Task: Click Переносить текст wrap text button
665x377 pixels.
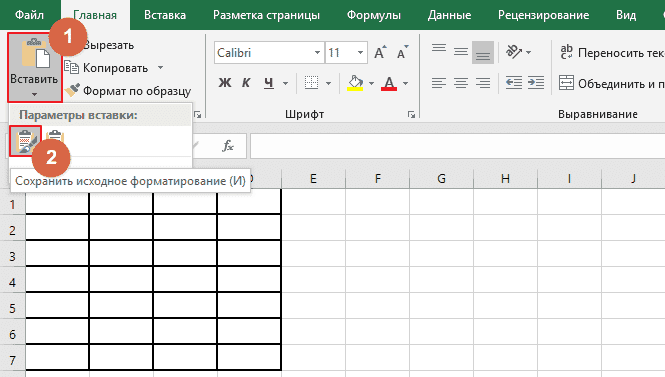Action: pos(612,53)
